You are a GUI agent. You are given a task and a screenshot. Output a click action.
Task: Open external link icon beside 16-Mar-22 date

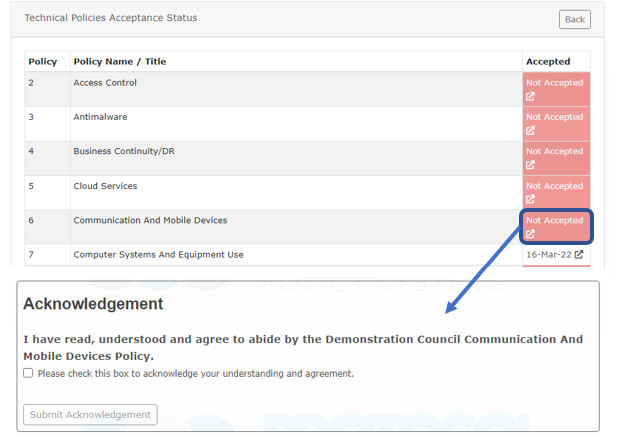(x=578, y=255)
